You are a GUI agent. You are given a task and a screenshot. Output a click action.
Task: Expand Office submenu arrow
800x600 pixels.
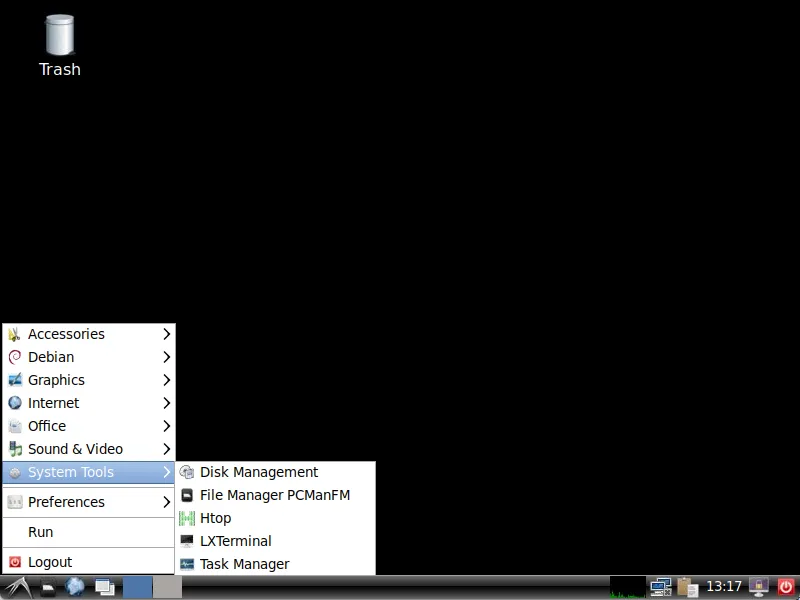pyautogui.click(x=166, y=426)
